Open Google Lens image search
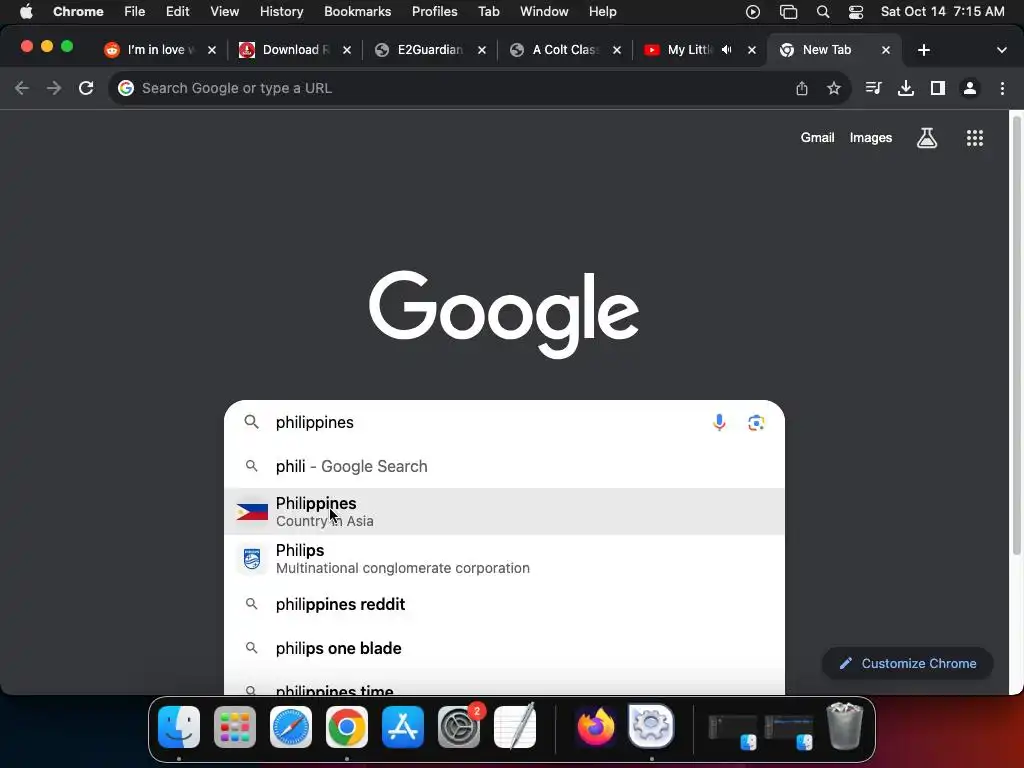The width and height of the screenshot is (1024, 768). [x=756, y=423]
